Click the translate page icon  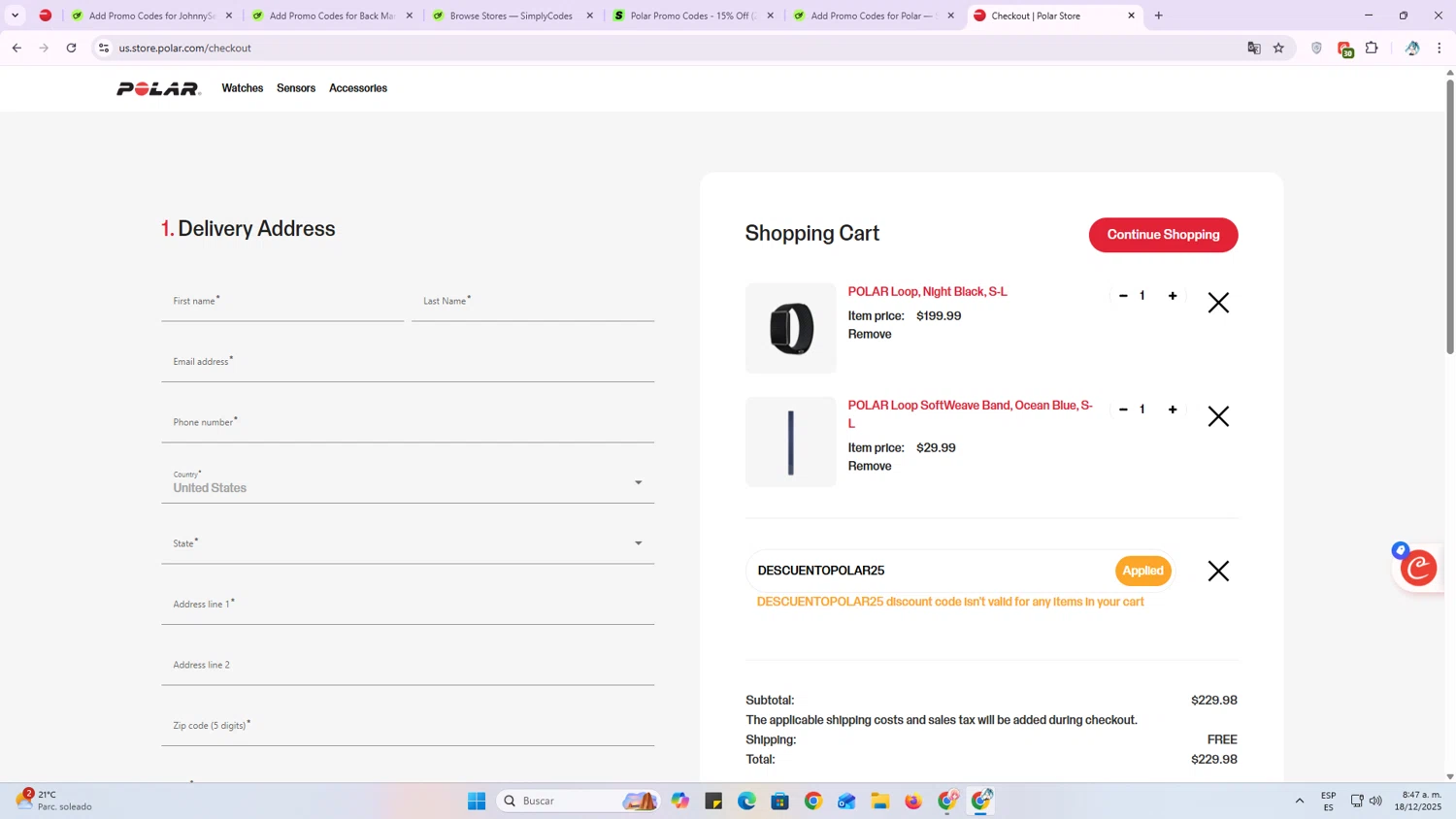(x=1254, y=48)
